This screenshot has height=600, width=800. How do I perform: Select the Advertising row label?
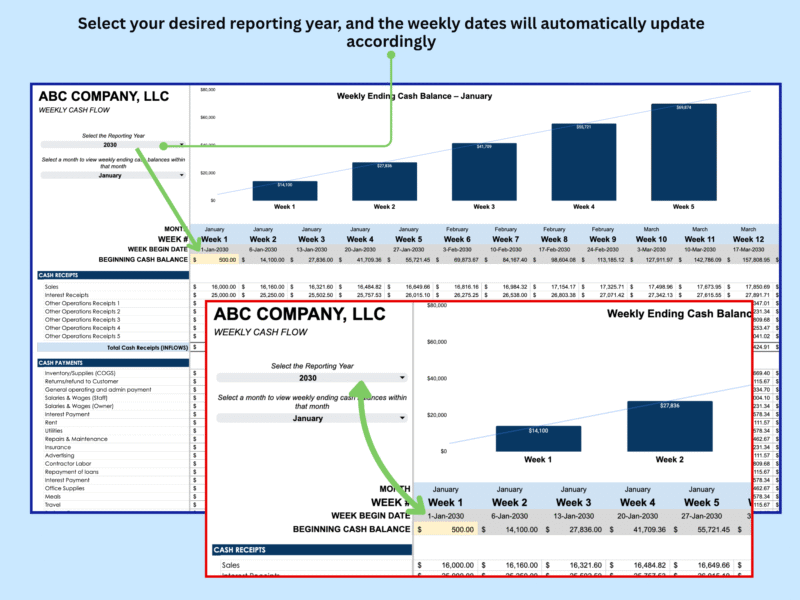tap(59, 455)
